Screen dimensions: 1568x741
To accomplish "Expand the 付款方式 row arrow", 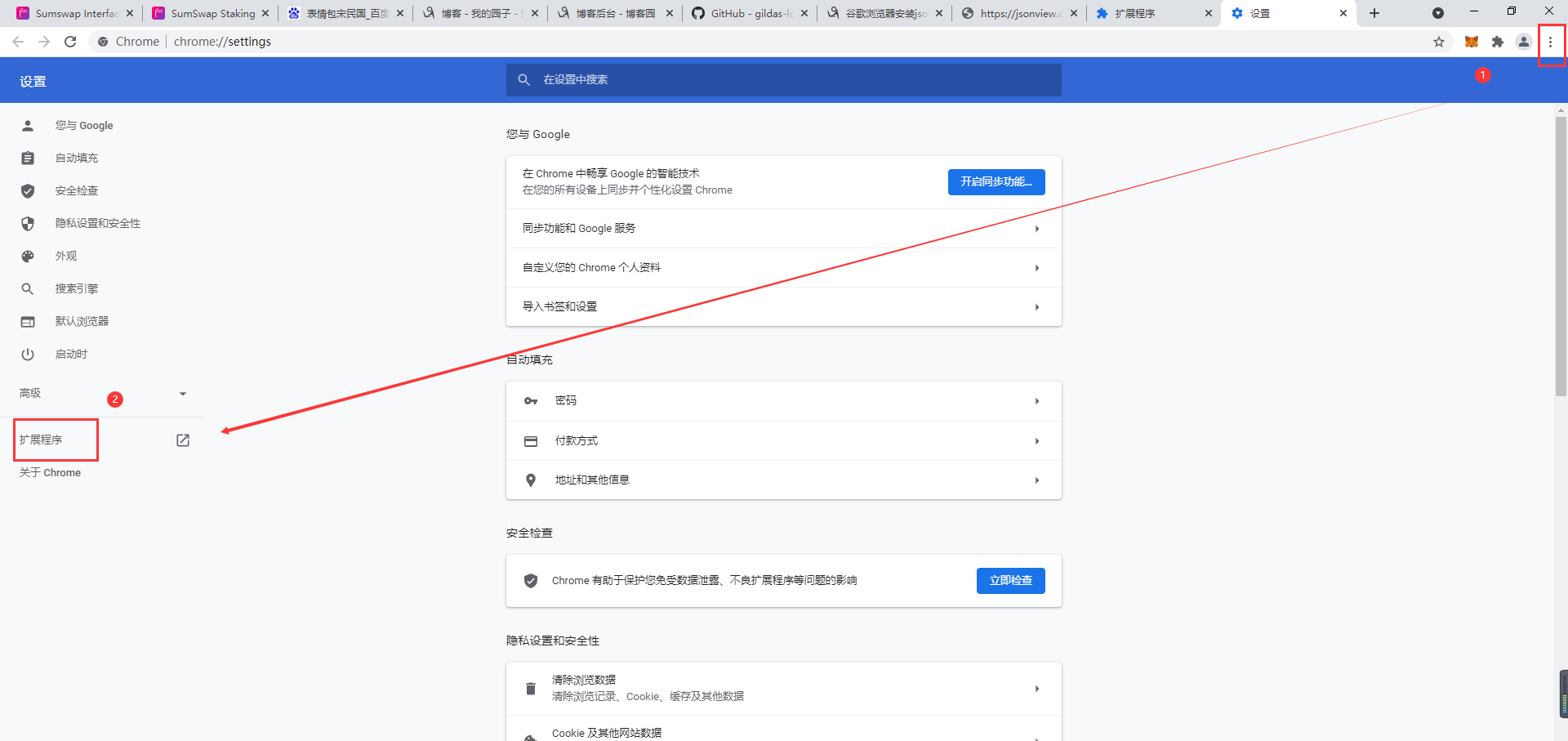I will (1037, 441).
